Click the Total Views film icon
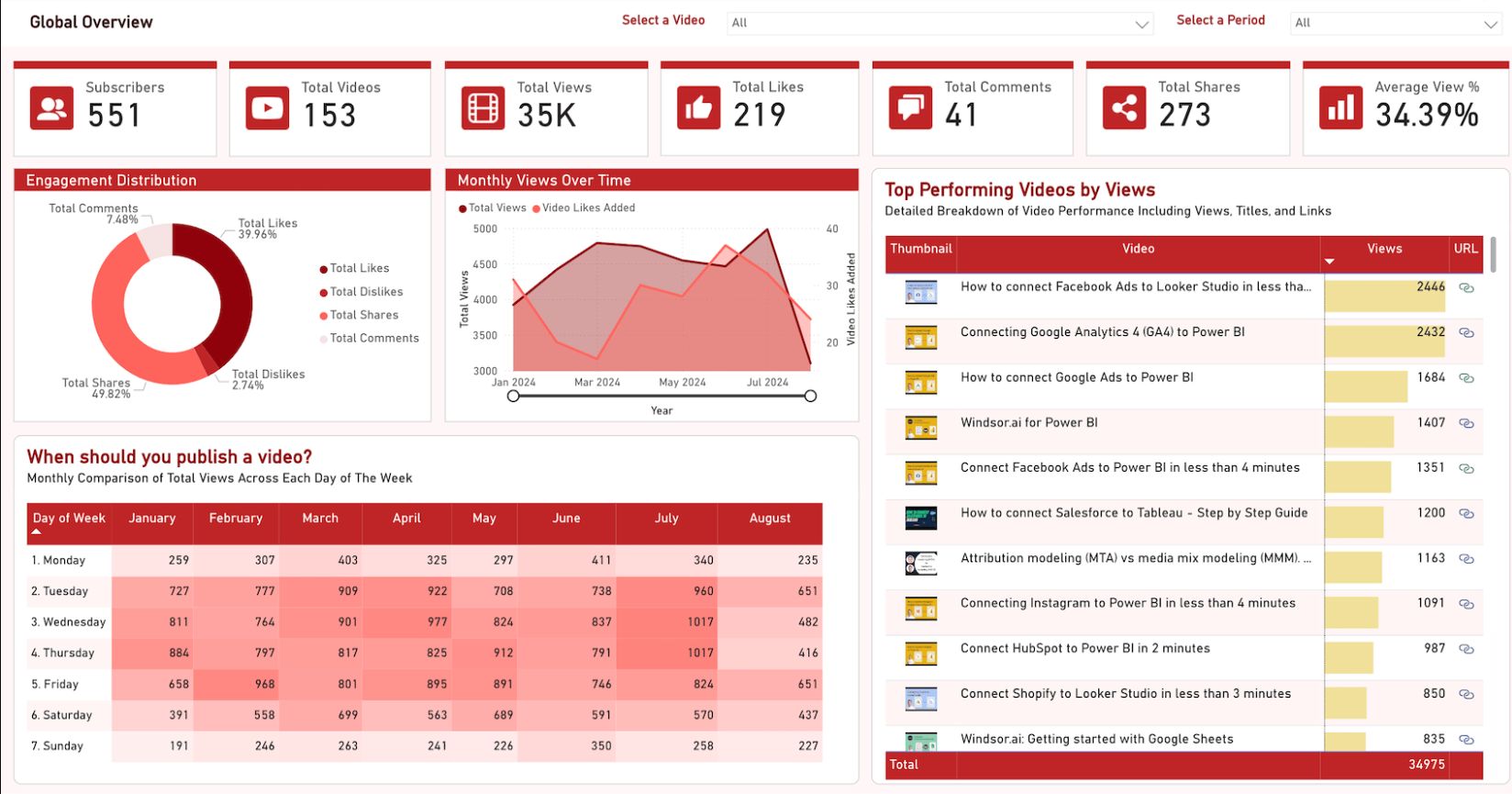 (483, 108)
